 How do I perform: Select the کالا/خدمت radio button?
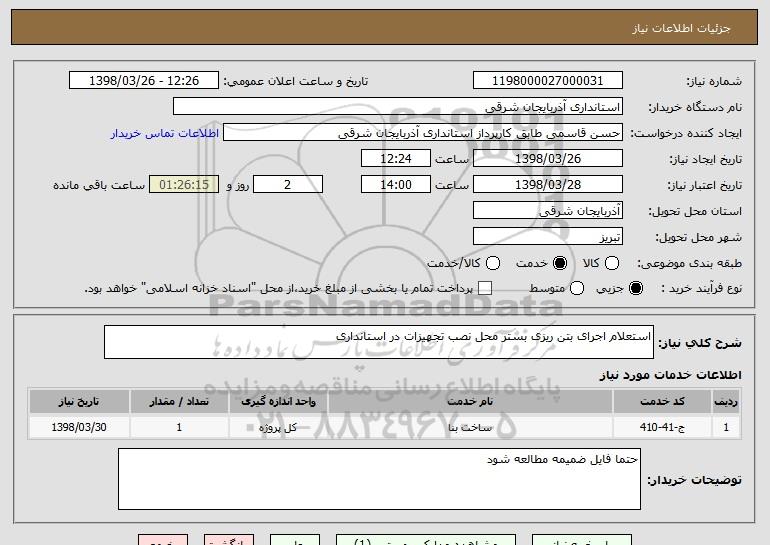[493, 263]
